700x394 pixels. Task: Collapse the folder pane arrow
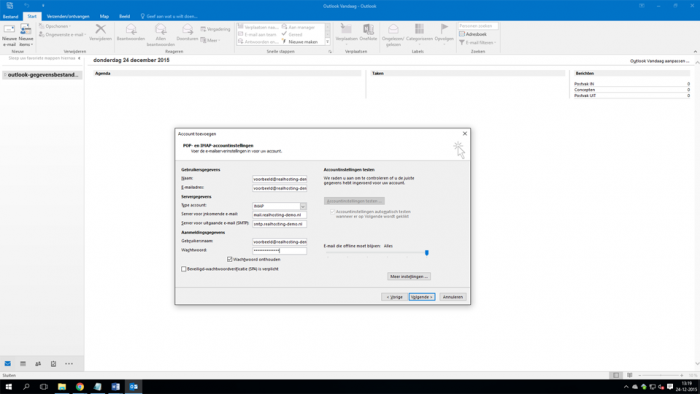point(79,58)
